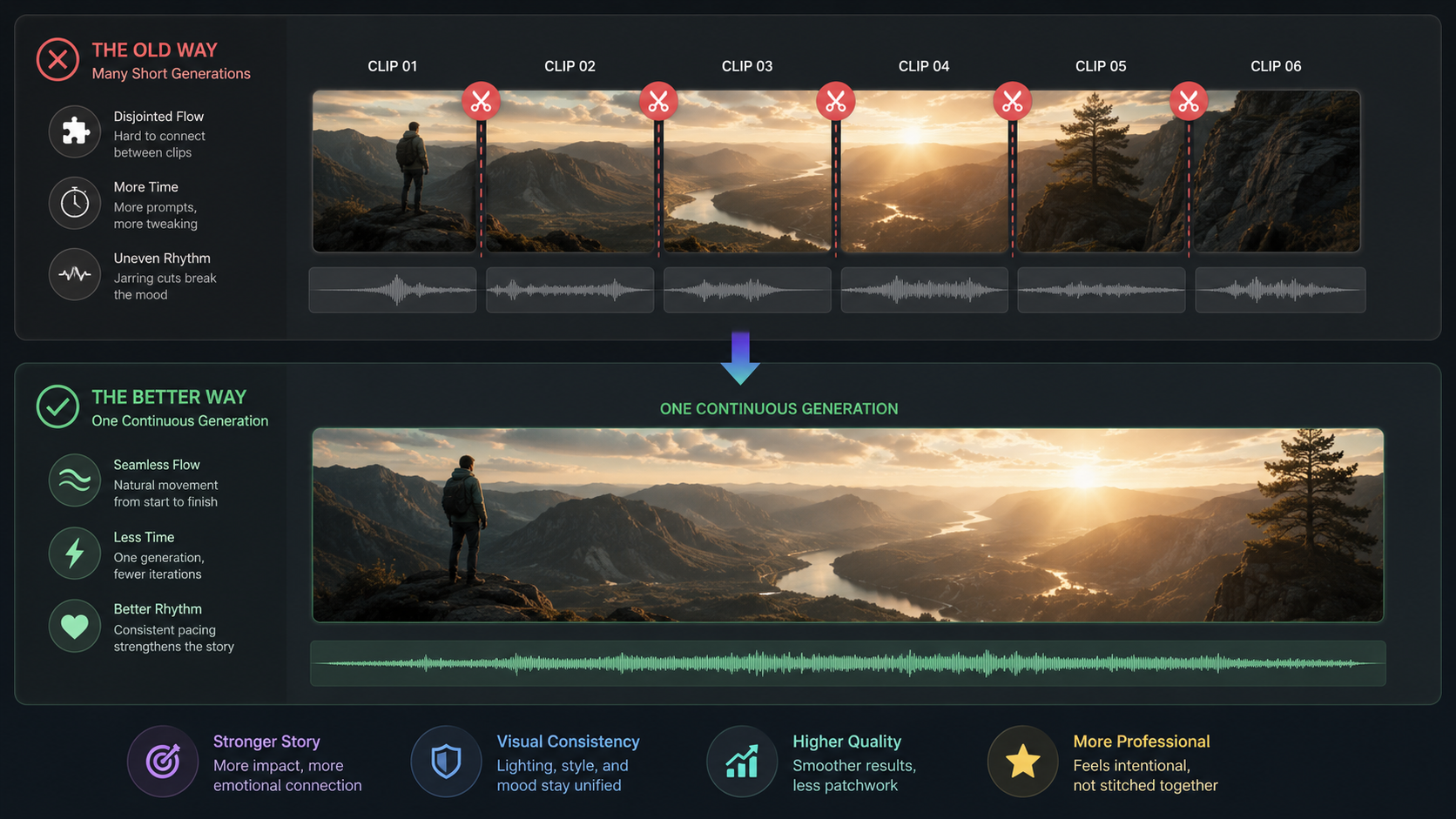Screen dimensions: 1456x819
Task: Select the Clip 01 hiker thumbnail
Action: pos(394,171)
